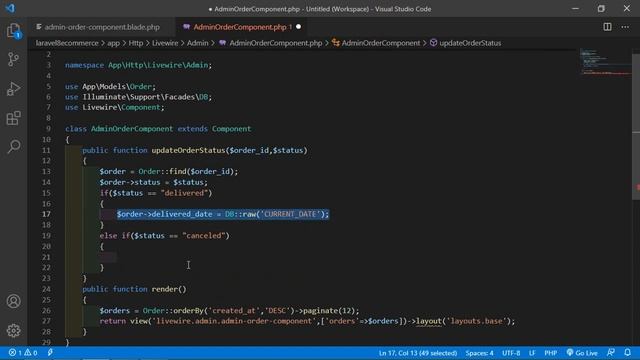Click namespace App\Http\Livewire\Admin line

(138, 65)
